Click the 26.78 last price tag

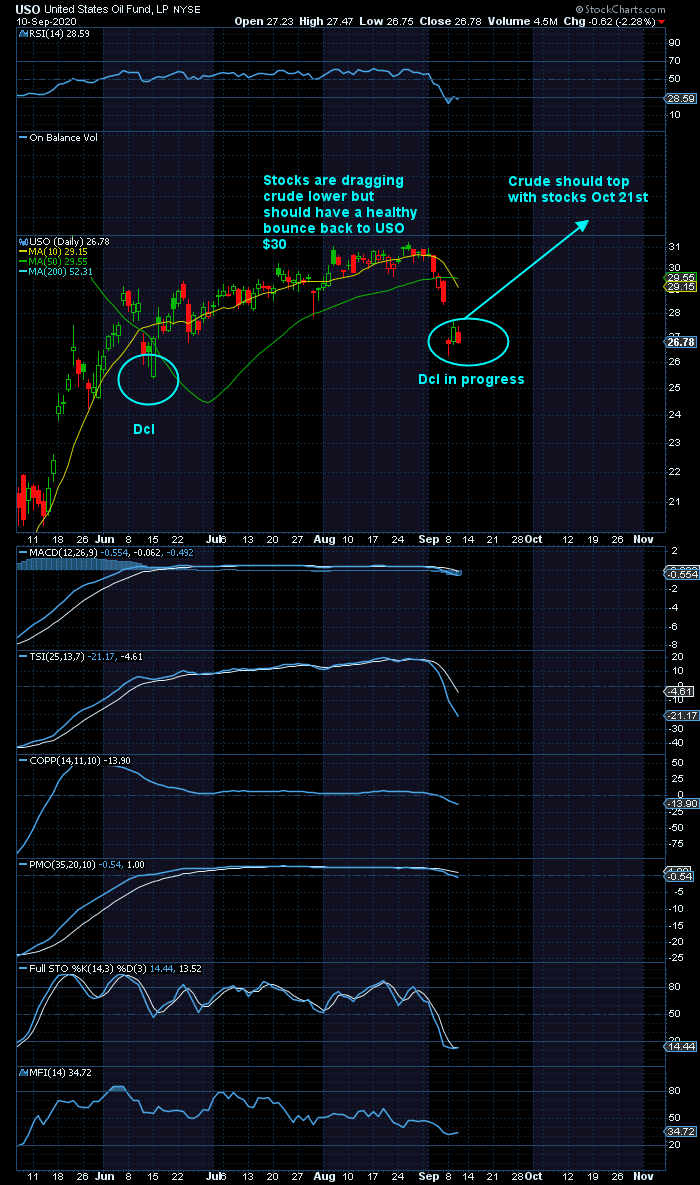(x=682, y=342)
